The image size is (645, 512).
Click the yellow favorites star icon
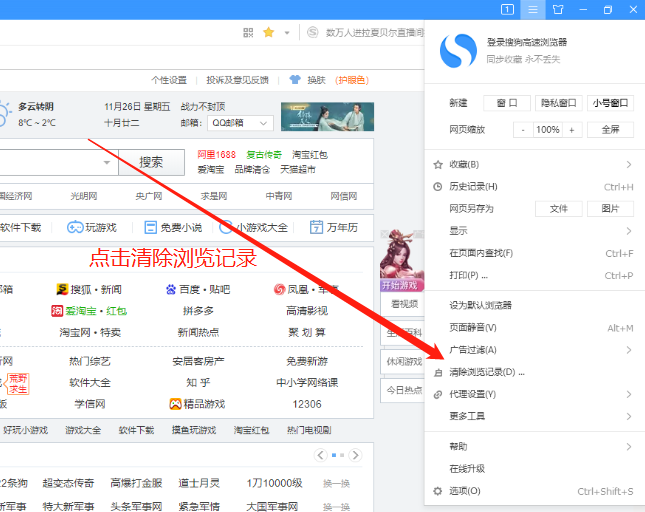coord(269,32)
